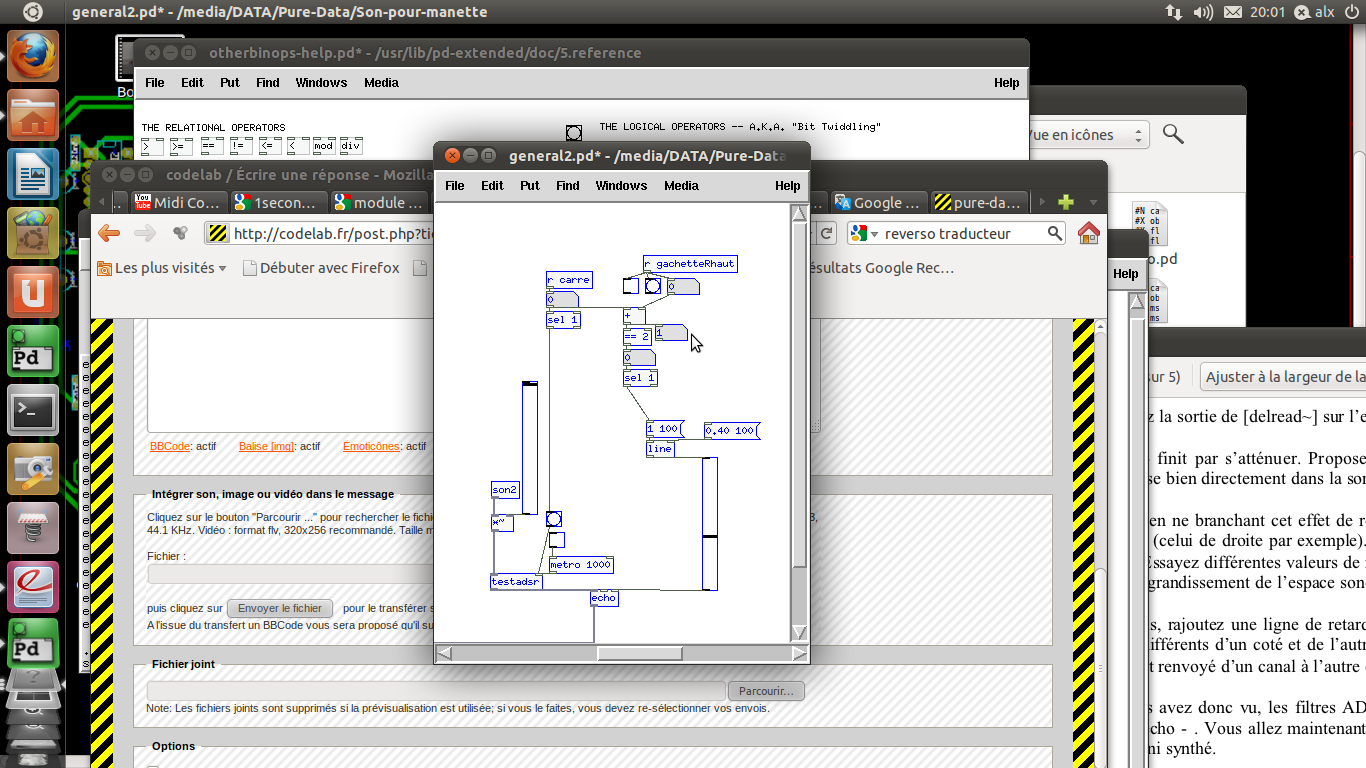Screen dimensions: 1366x768
Task: Open the Vue en icônes view dropdown
Action: click(1087, 135)
